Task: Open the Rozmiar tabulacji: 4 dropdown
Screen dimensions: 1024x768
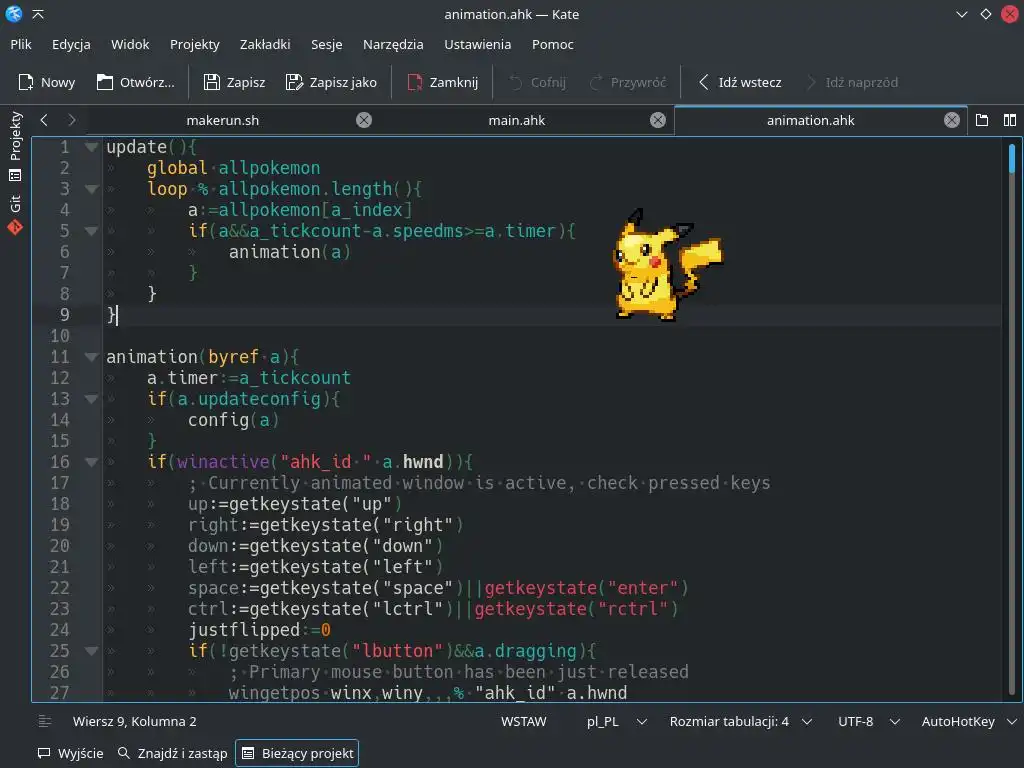Action: click(741, 722)
